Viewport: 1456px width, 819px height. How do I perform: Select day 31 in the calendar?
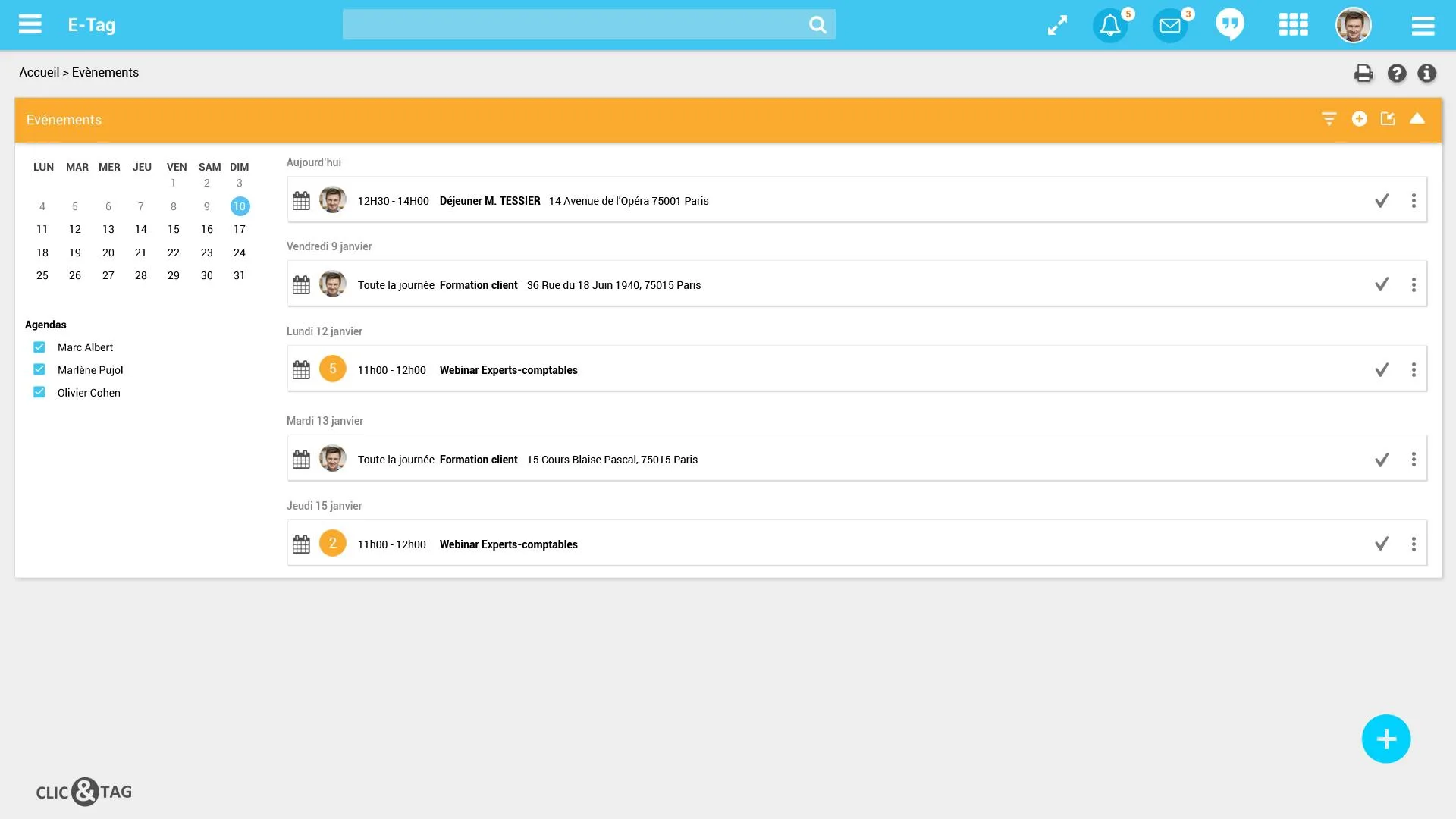tap(240, 275)
